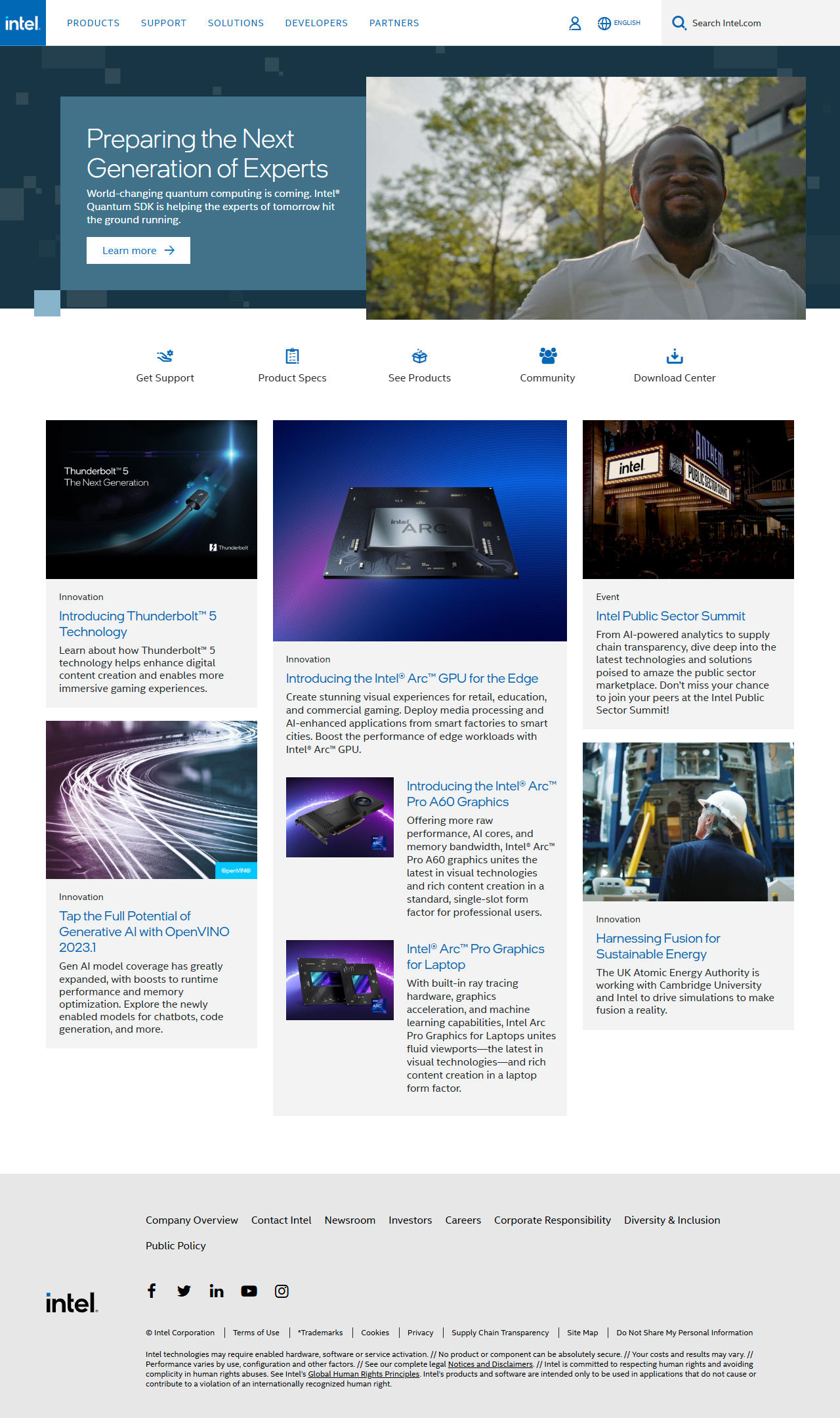
Task: Click the Intel Arc chip image
Action: pos(420,530)
